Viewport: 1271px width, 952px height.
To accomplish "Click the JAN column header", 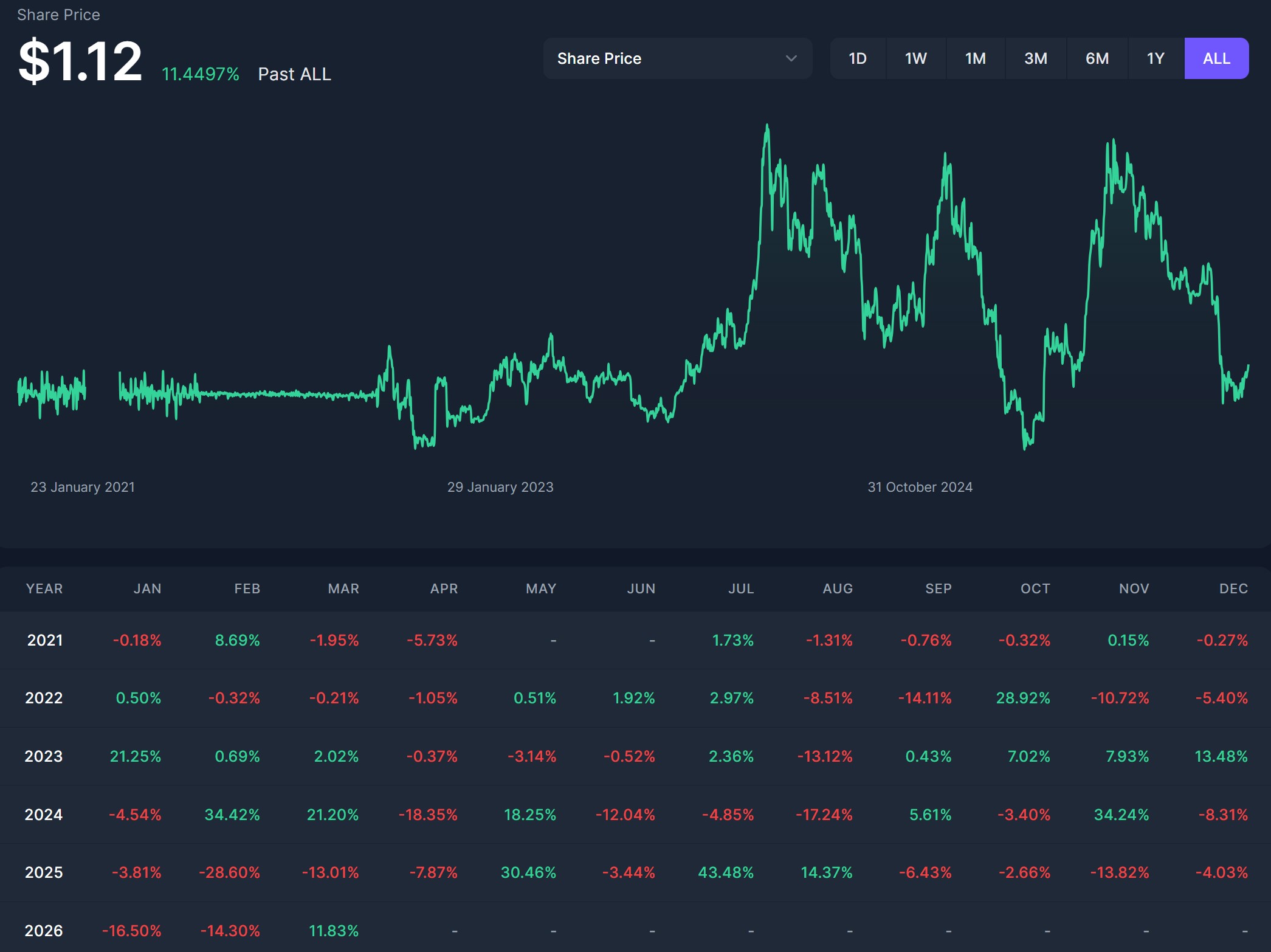I will click(147, 588).
